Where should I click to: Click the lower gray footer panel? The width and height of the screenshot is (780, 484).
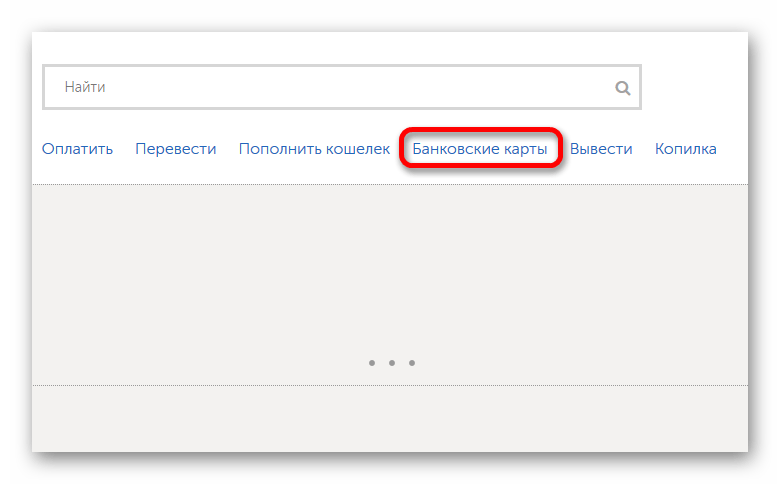tap(390, 419)
